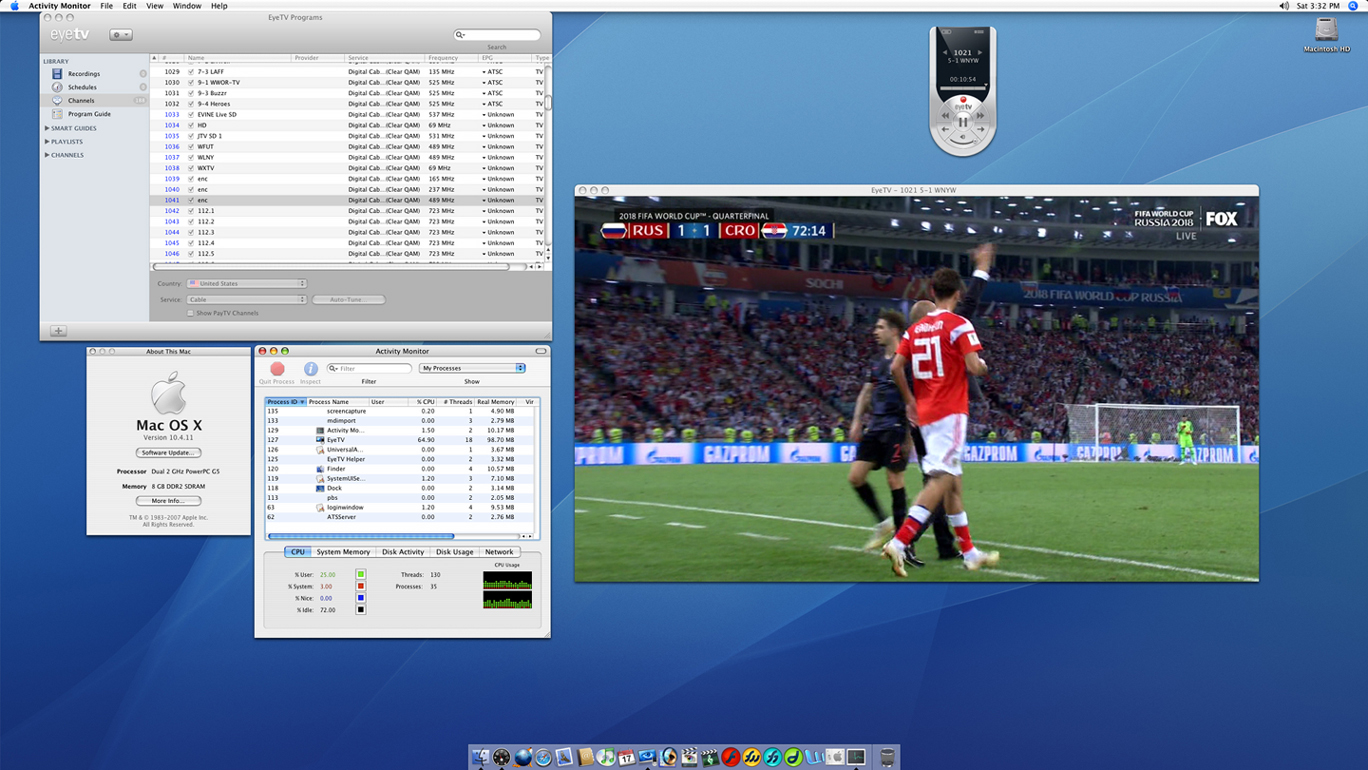The image size is (1368, 770).
Task: Click the mute speaker on EyeTV remote
Action: click(963, 137)
